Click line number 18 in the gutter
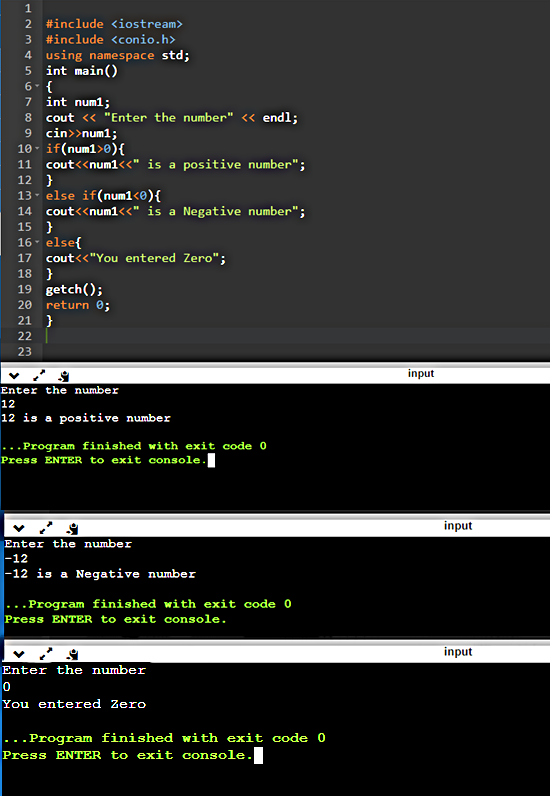This screenshot has width=550, height=796. pos(24,274)
